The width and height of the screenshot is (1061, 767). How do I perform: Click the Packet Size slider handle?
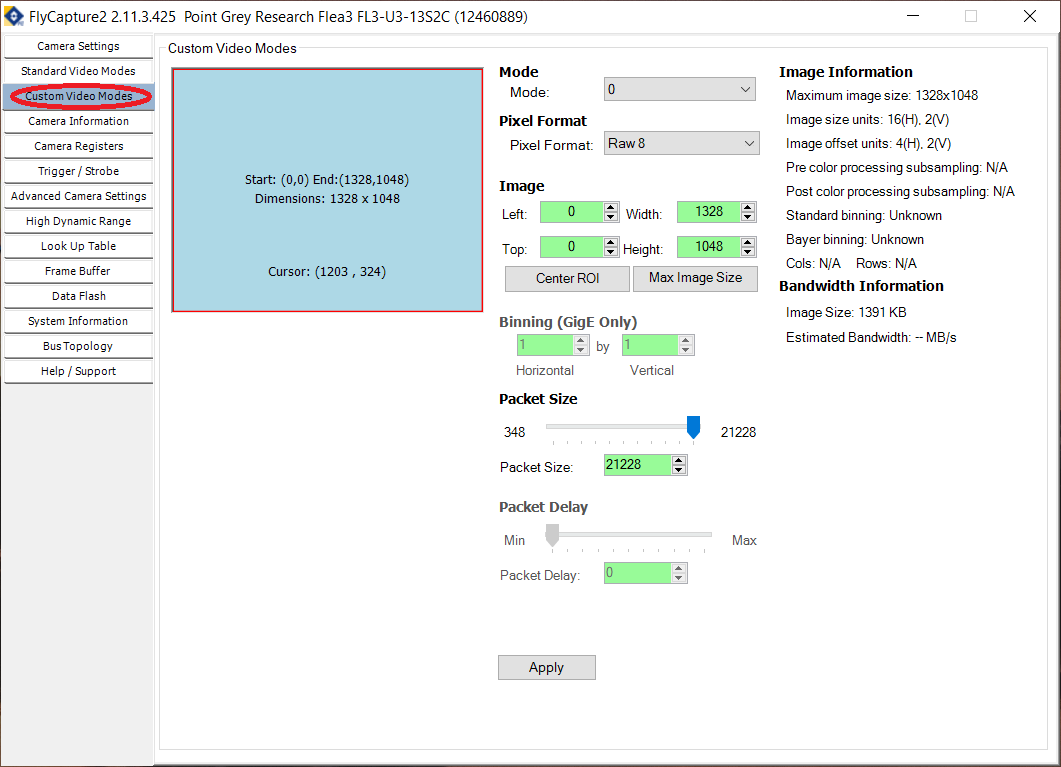(x=694, y=427)
